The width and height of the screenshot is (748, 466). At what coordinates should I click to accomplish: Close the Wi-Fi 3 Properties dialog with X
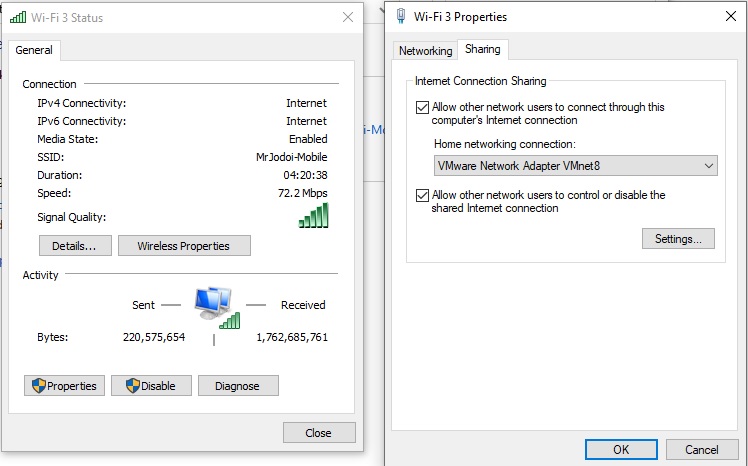(x=731, y=16)
